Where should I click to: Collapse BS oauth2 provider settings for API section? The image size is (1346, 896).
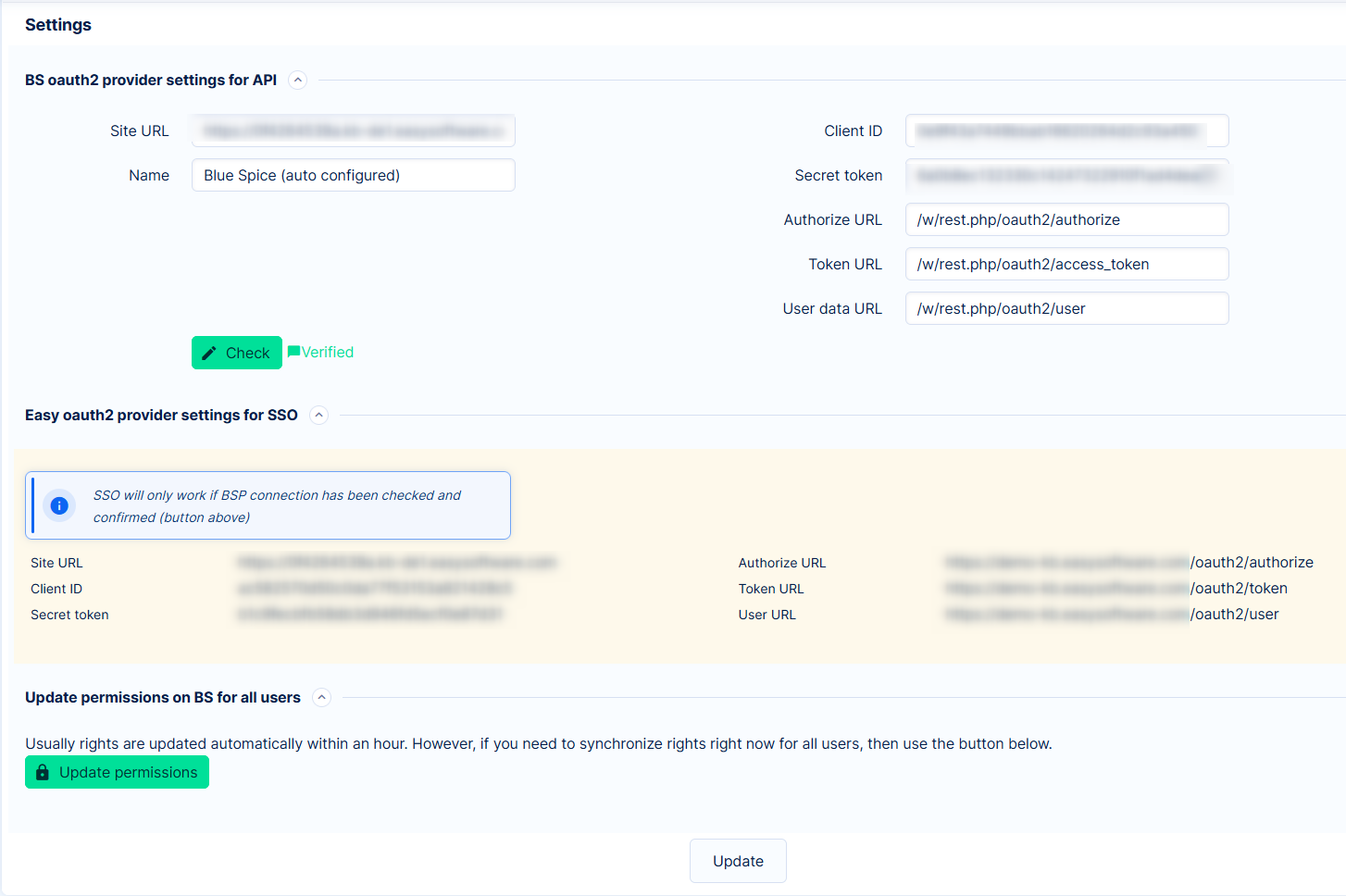point(297,81)
